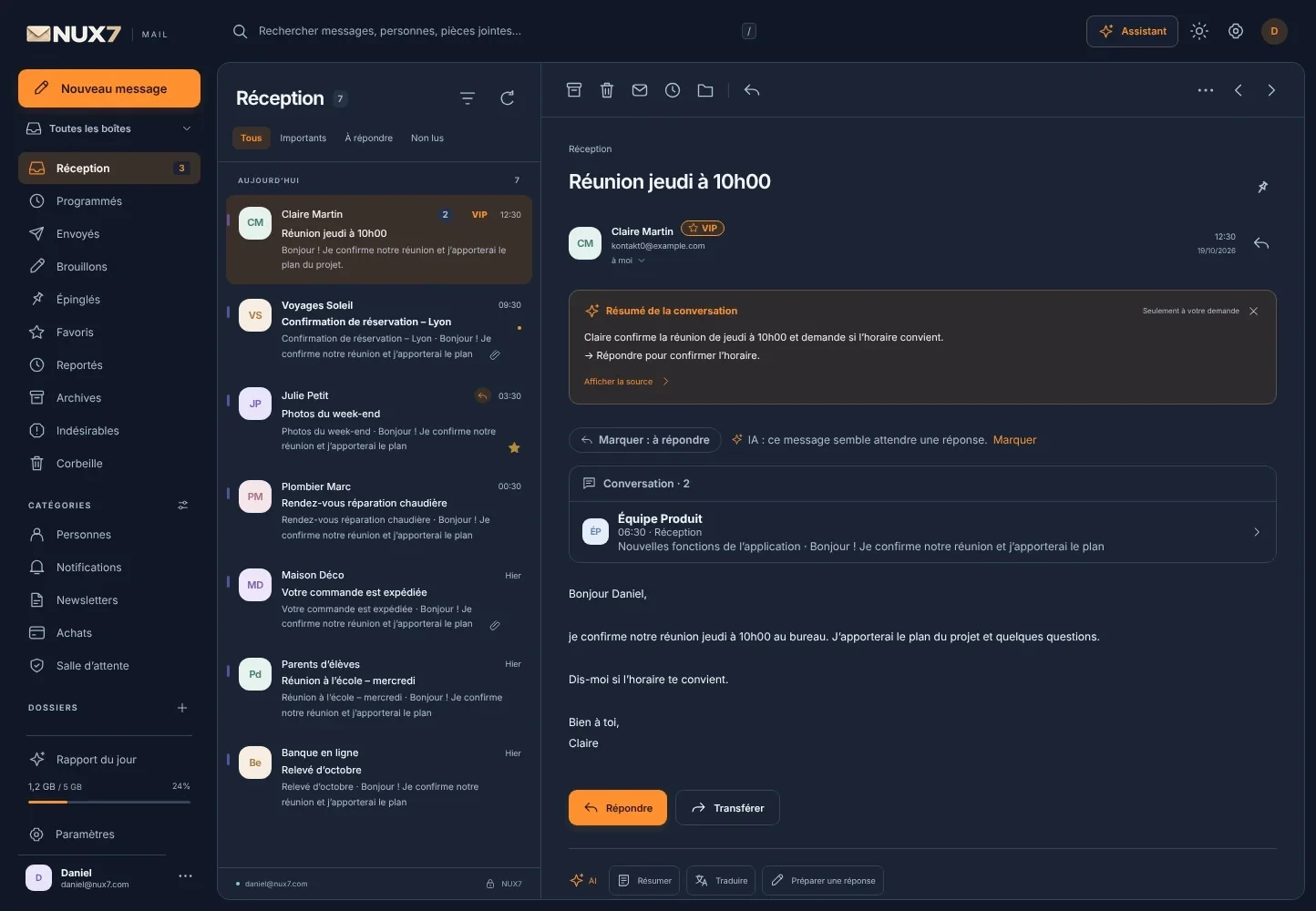This screenshot has height=911, width=1316.
Task: Open Rapport du jour in sidebar
Action: point(109,760)
